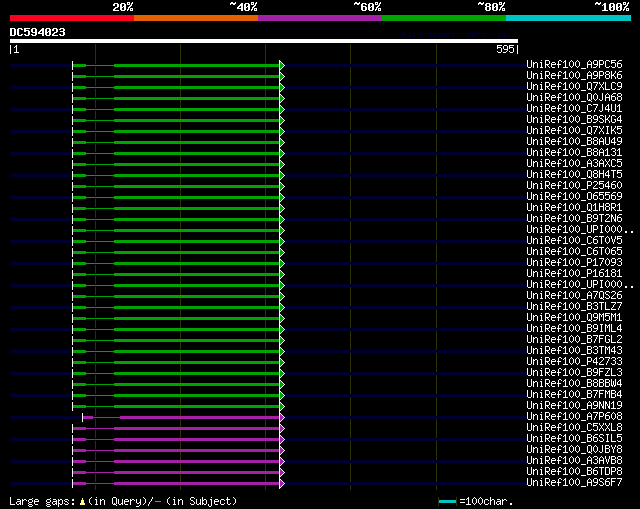The height and width of the screenshot is (509, 640).
Task: Select hit label UniRef100_Q7XLC9
Action: click(574, 86)
